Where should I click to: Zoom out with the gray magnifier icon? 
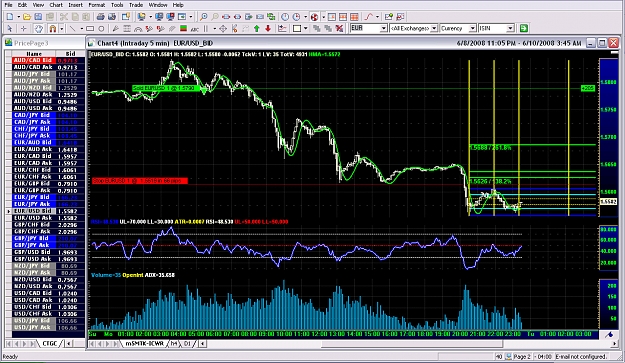[x=215, y=17]
